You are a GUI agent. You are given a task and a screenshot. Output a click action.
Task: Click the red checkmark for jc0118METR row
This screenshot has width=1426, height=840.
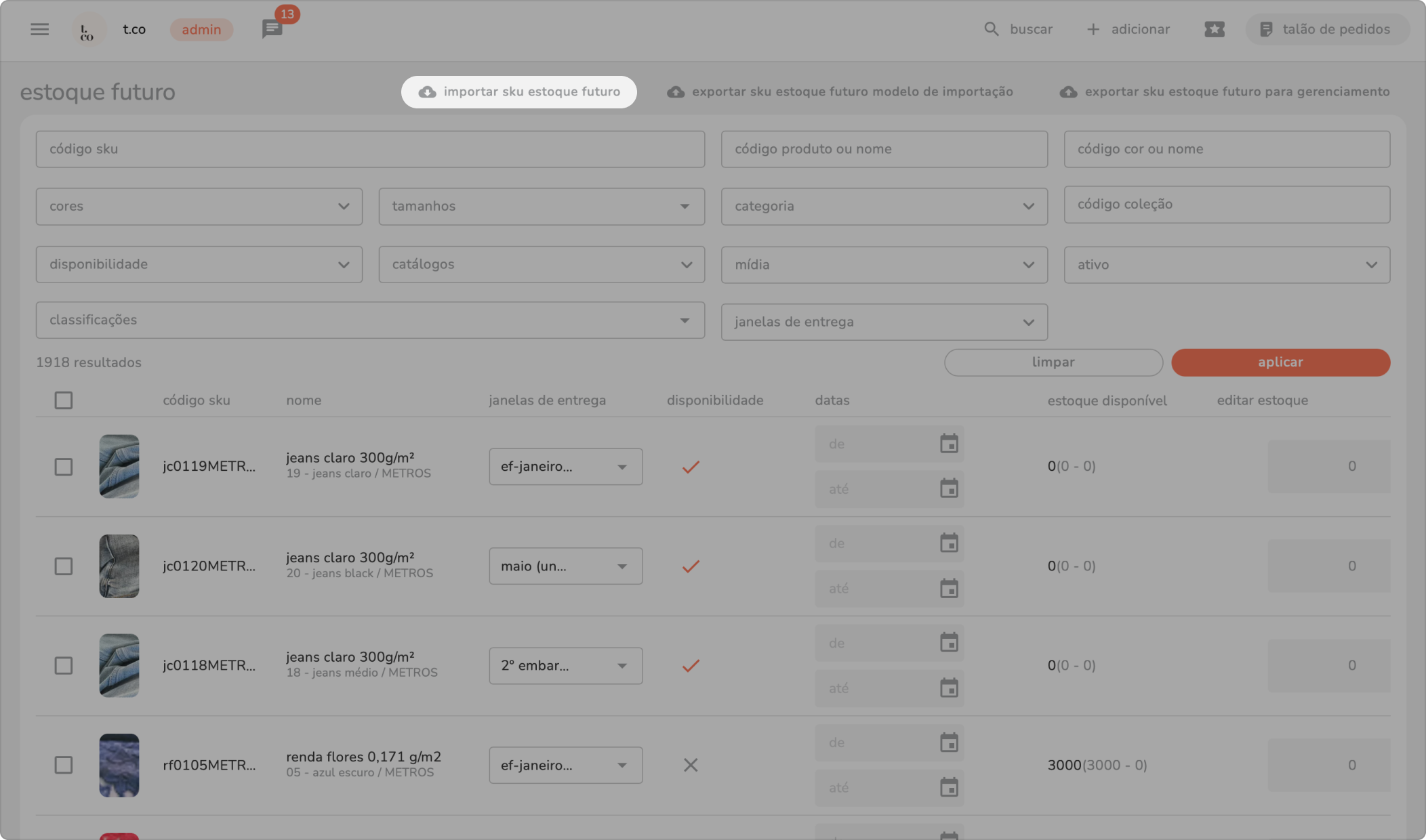[690, 666]
